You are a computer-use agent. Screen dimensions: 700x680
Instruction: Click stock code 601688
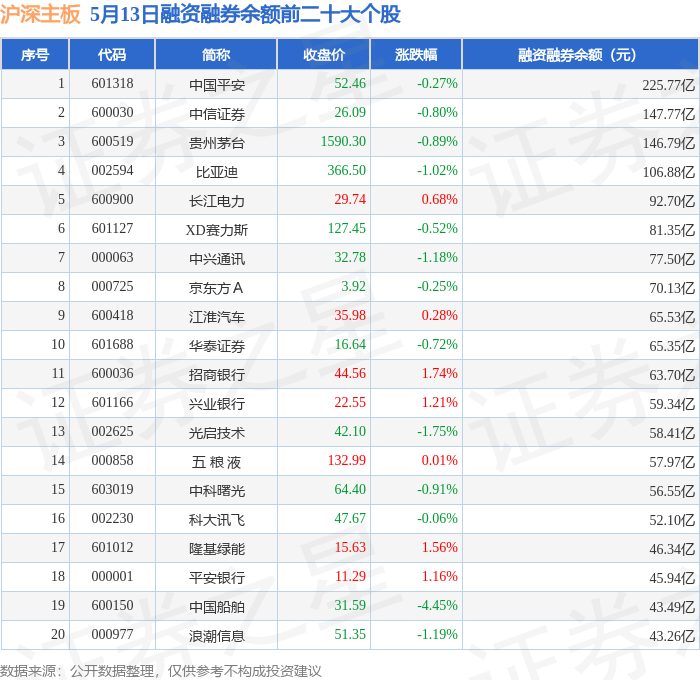[112, 345]
